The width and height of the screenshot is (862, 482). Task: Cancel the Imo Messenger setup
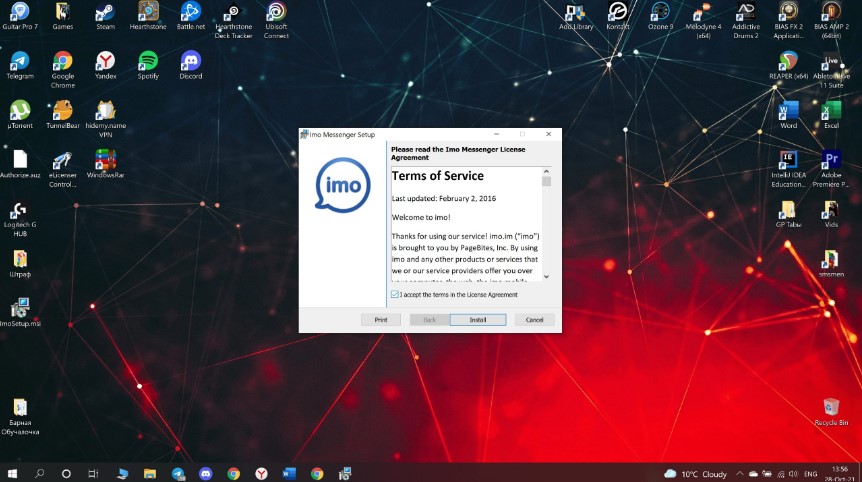point(534,320)
